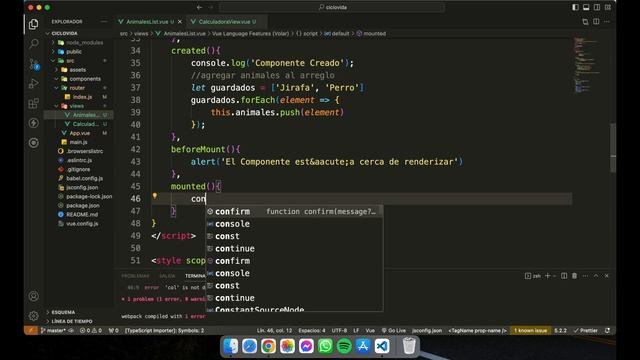Image resolution: width=640 pixels, height=360 pixels.
Task: Open errors and warnings count in status bar
Action: click(x=91, y=331)
